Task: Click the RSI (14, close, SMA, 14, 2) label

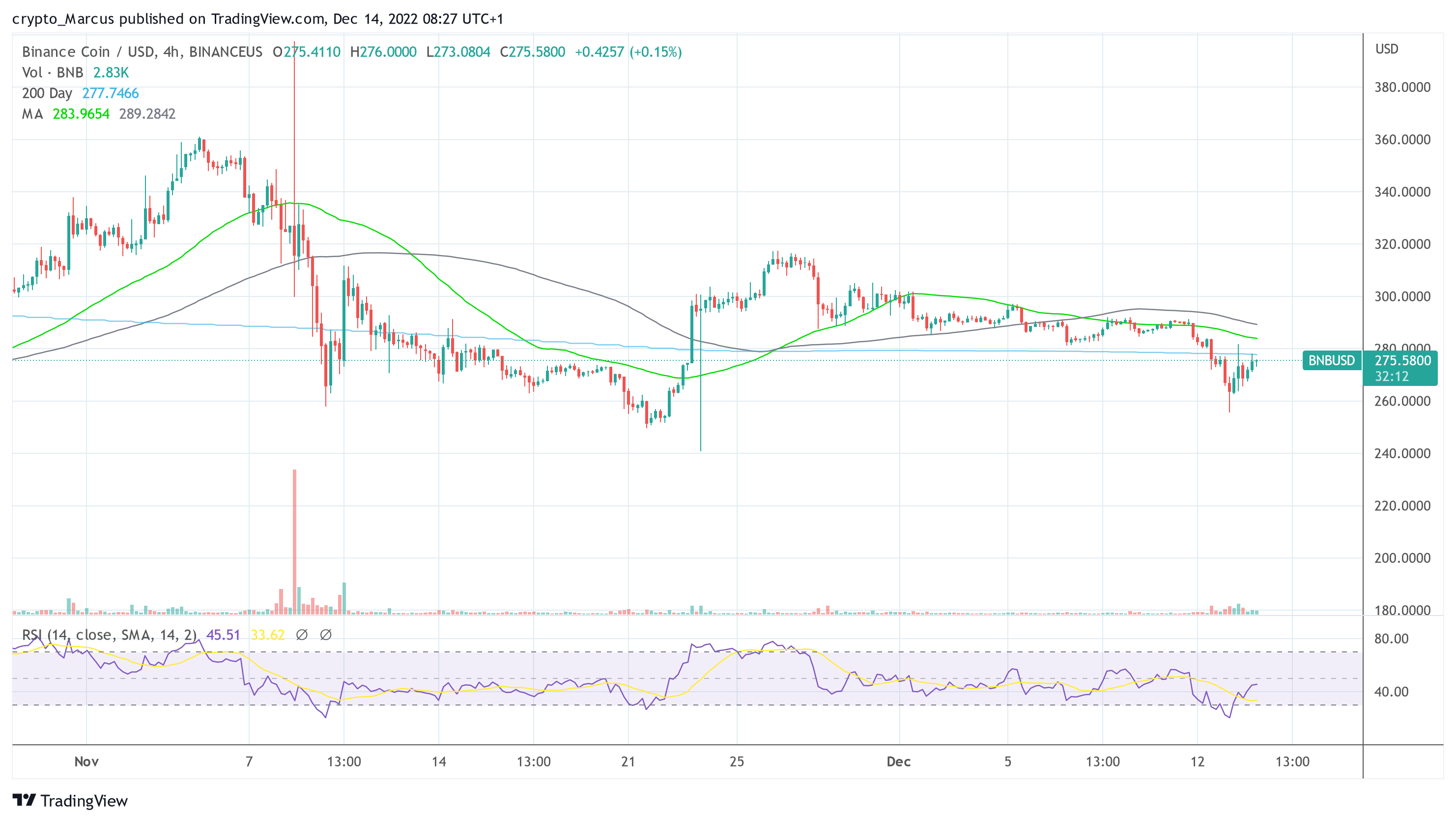Action: (x=109, y=635)
